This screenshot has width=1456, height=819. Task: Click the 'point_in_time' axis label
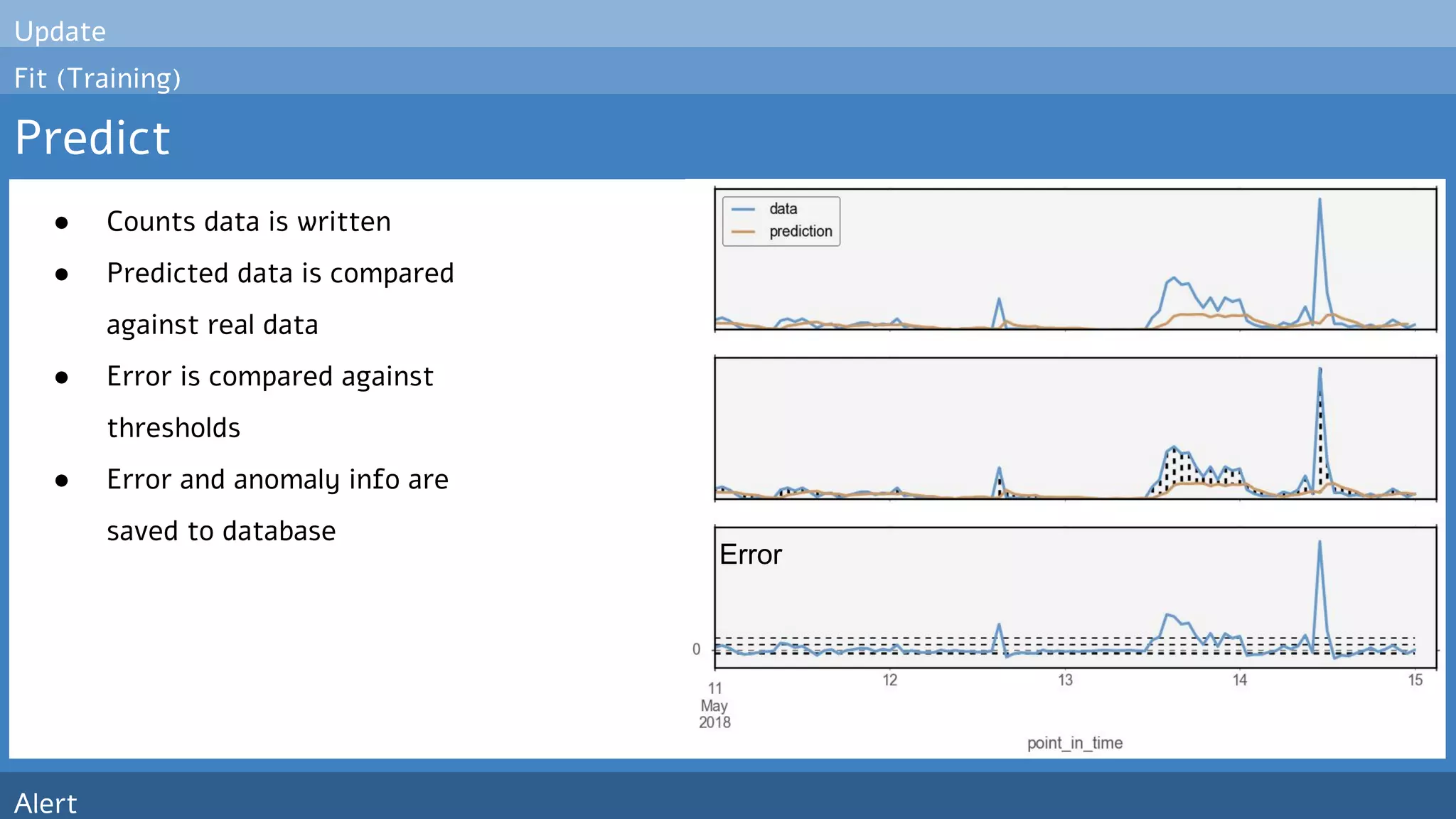click(1074, 743)
